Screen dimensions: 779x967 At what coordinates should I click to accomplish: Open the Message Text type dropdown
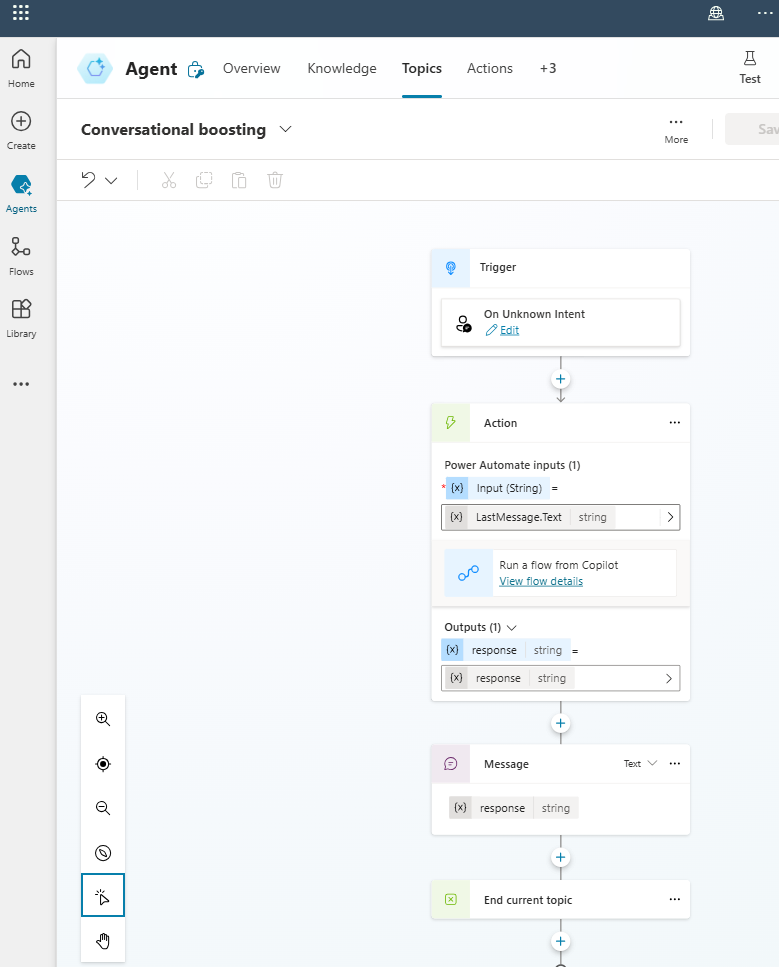(640, 763)
